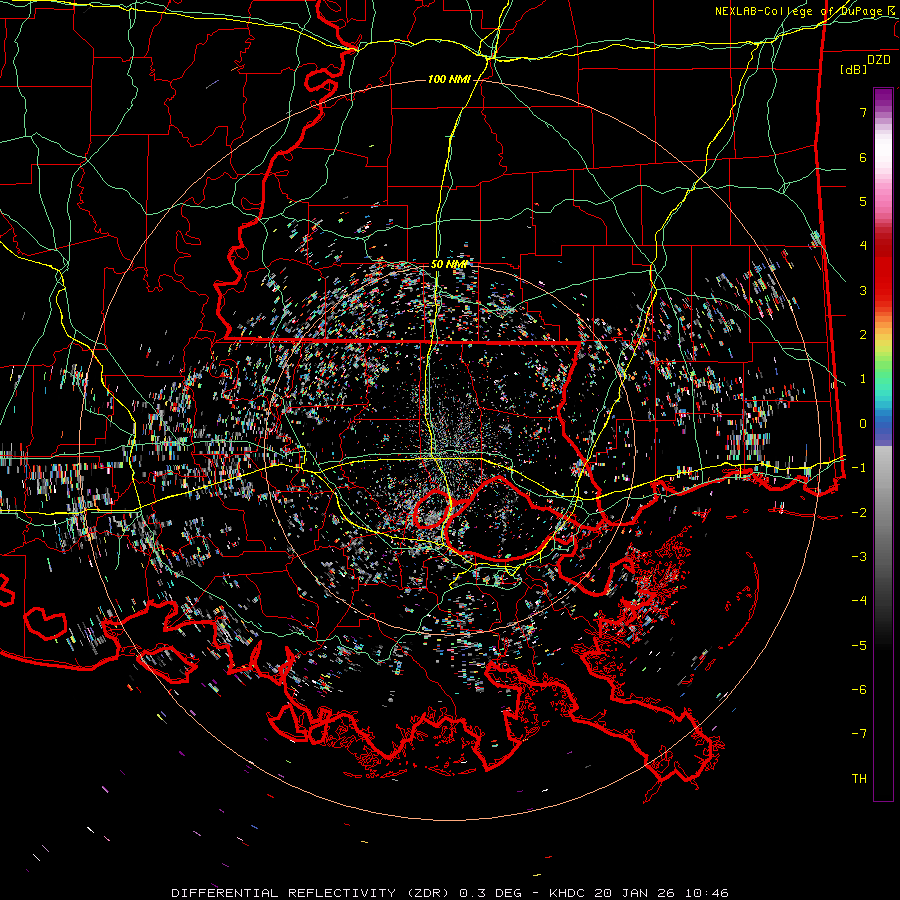Select the 7 value on color scale

pyautogui.click(x=863, y=112)
